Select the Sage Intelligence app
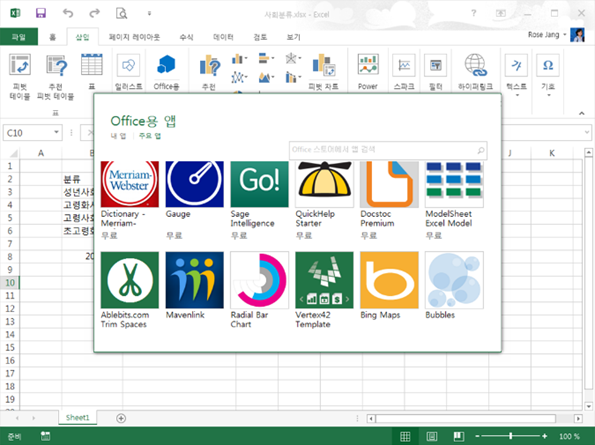This screenshot has width=595, height=445. point(259,200)
